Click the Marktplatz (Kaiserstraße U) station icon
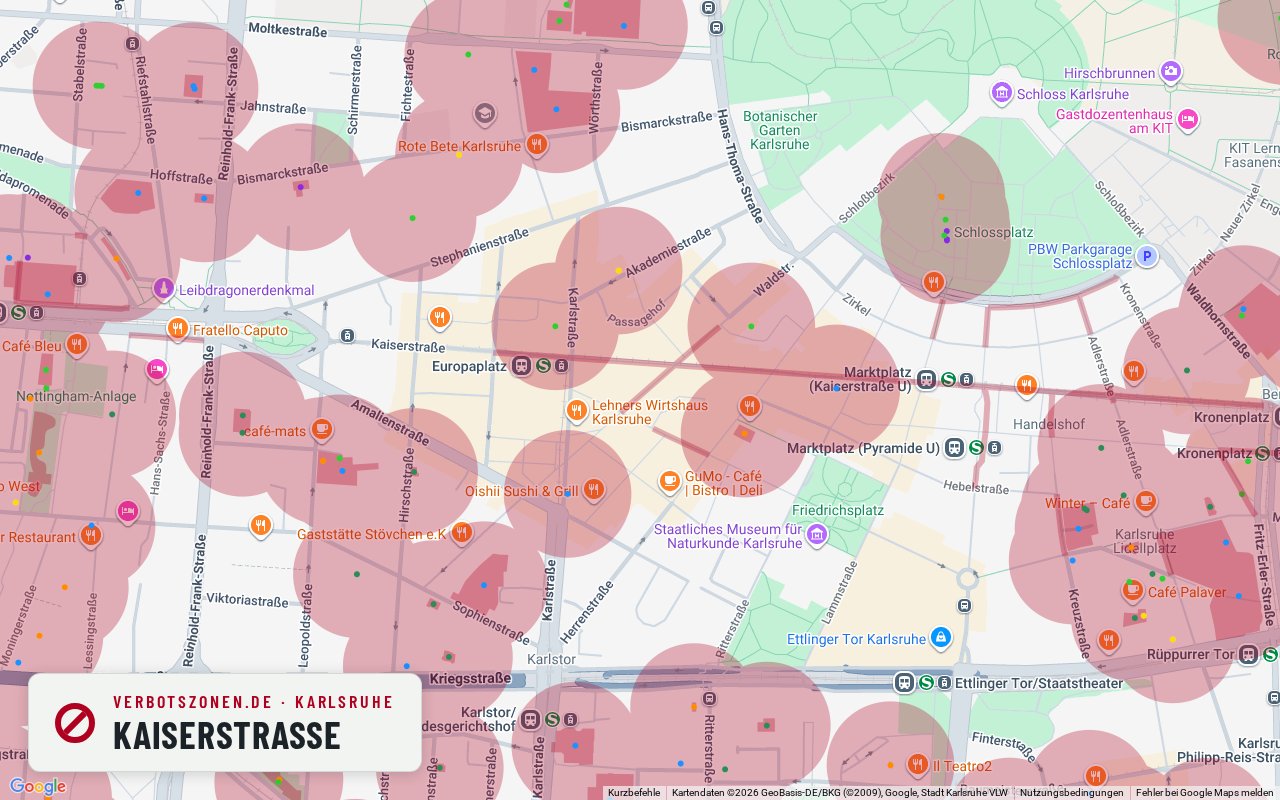Image resolution: width=1280 pixels, height=800 pixels. (x=927, y=379)
